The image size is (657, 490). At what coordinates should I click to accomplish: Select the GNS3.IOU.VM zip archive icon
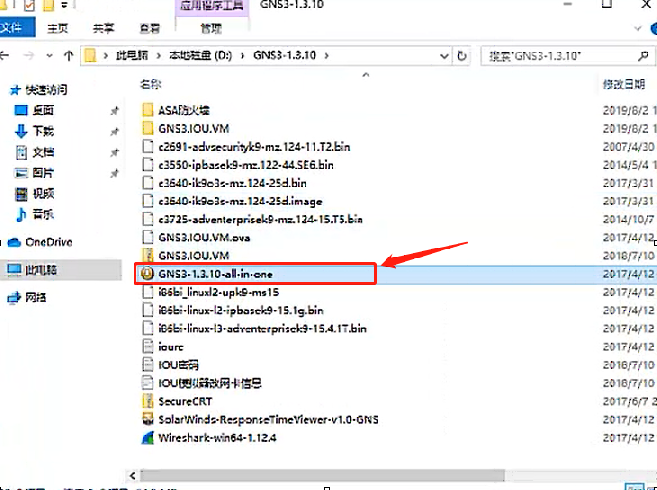(x=147, y=256)
